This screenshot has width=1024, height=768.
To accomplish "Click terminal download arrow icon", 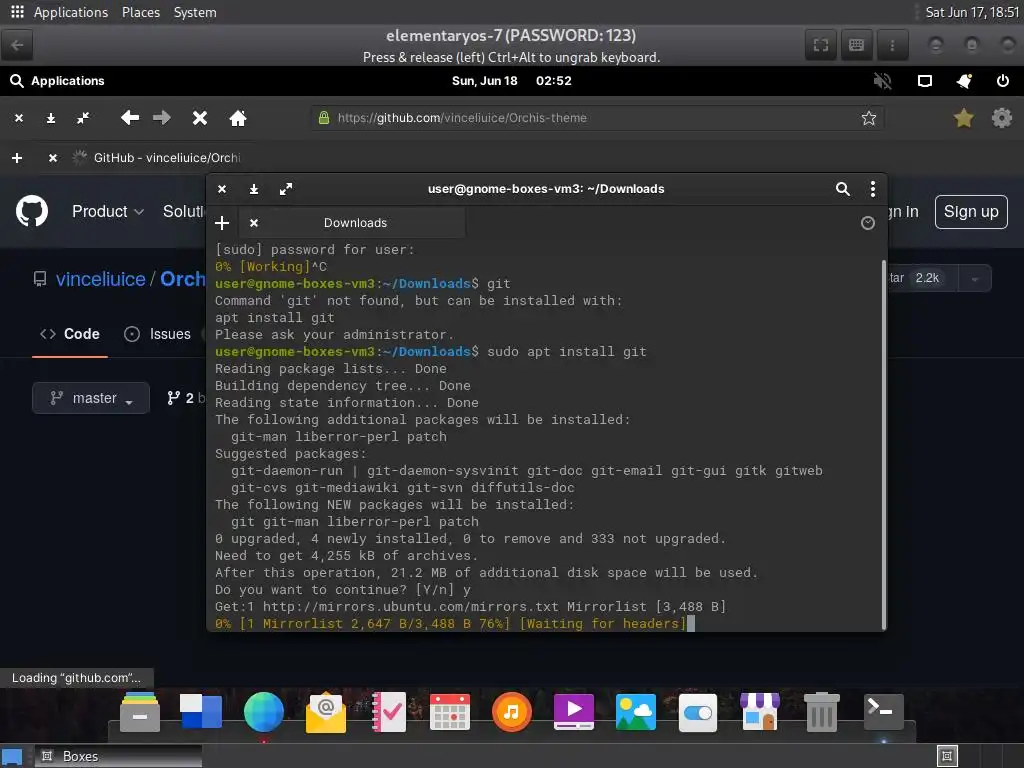I will 254,189.
